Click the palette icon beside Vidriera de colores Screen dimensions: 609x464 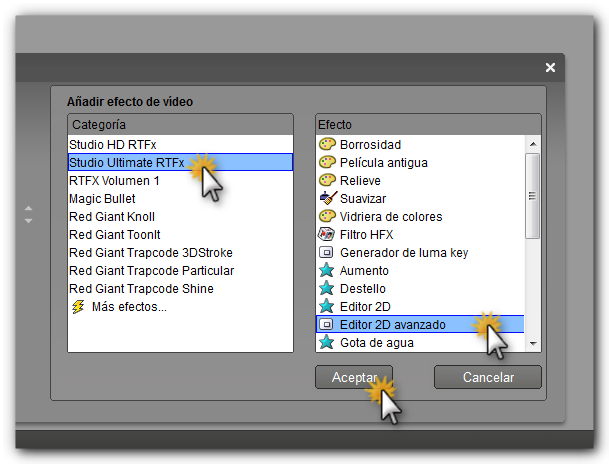click(327, 216)
